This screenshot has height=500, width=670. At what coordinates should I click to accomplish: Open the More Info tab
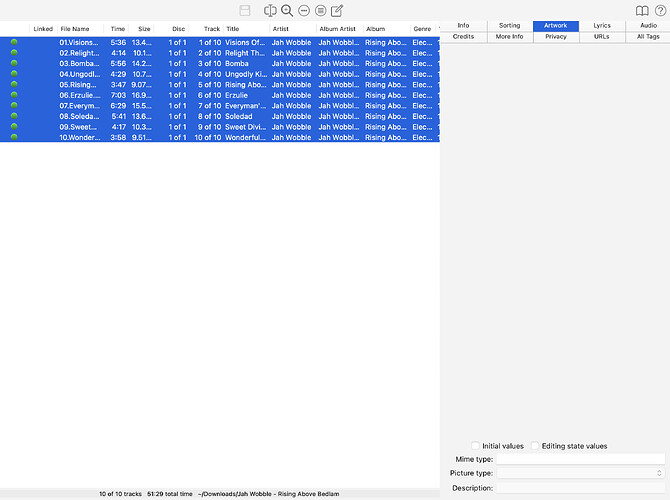[509, 37]
